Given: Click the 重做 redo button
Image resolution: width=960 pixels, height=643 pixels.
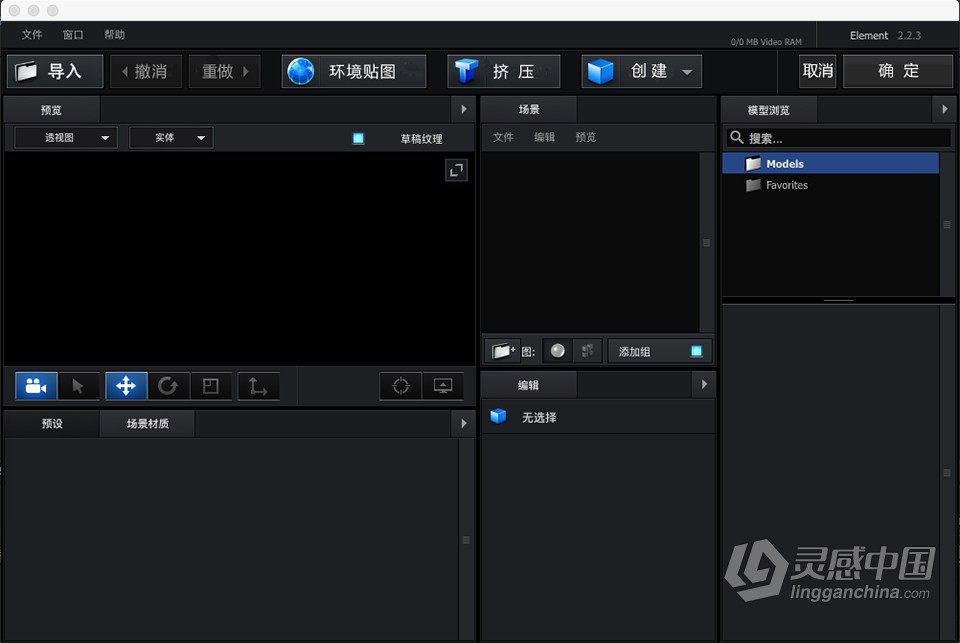Looking at the screenshot, I should point(225,72).
